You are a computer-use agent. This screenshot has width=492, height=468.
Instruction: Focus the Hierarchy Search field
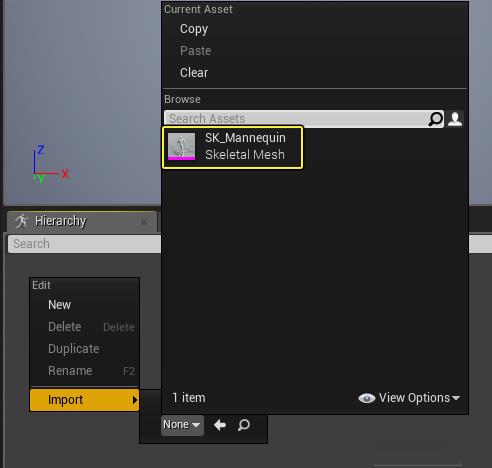(x=85, y=244)
